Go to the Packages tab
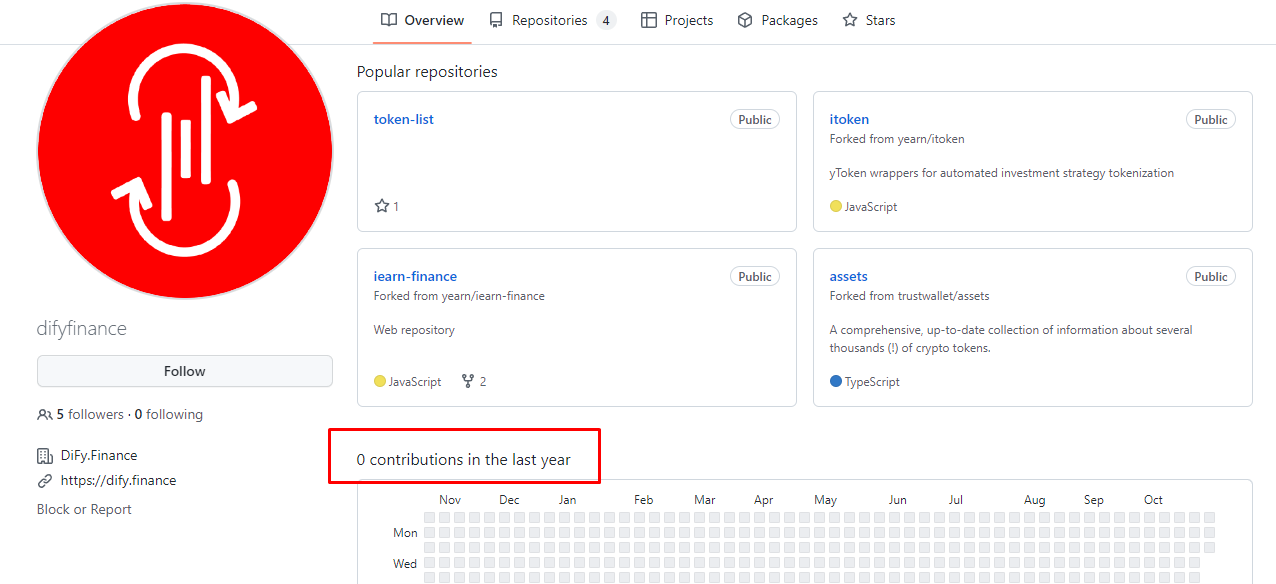The height and width of the screenshot is (584, 1276). (x=777, y=20)
